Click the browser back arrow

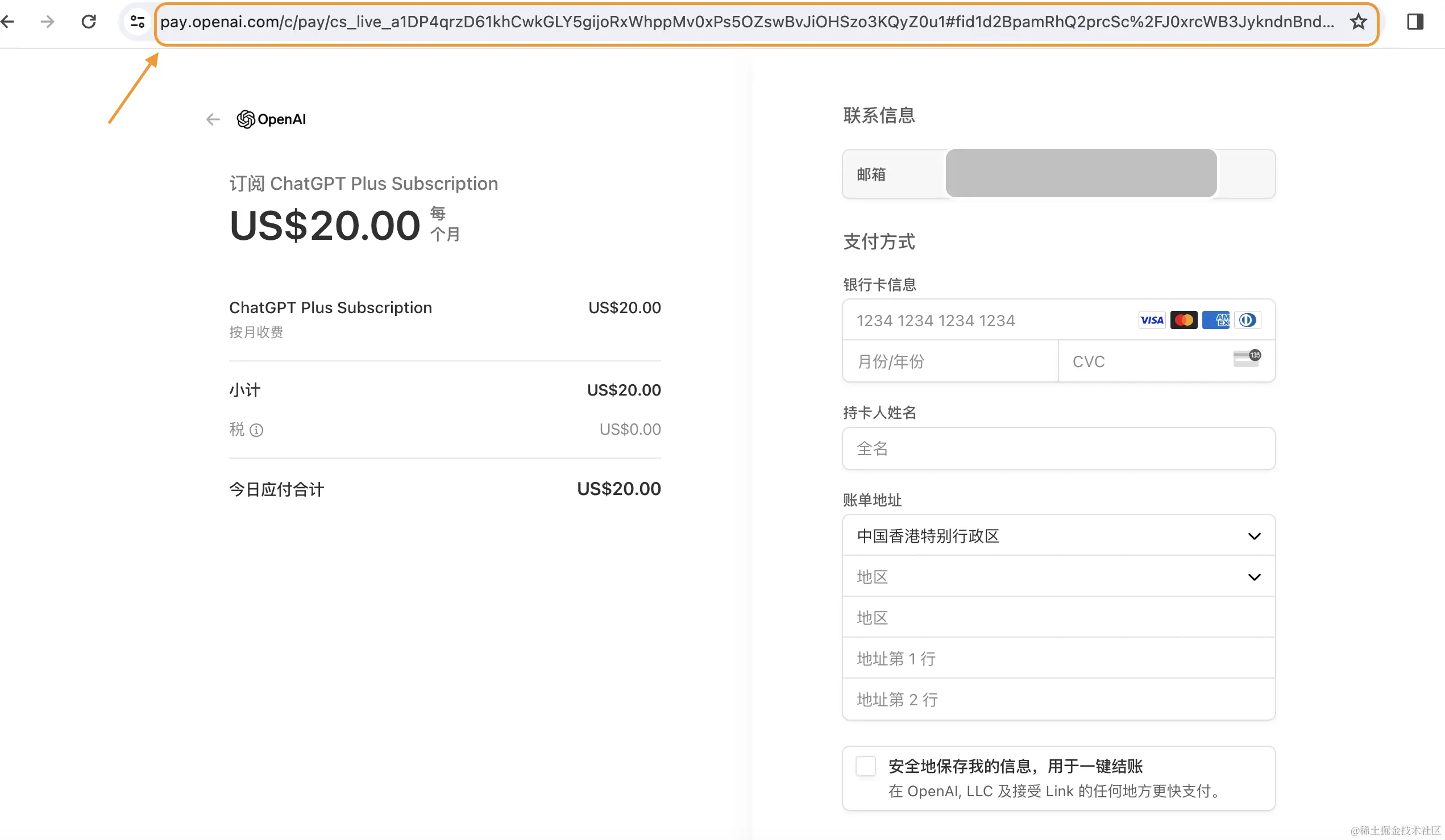tap(8, 22)
